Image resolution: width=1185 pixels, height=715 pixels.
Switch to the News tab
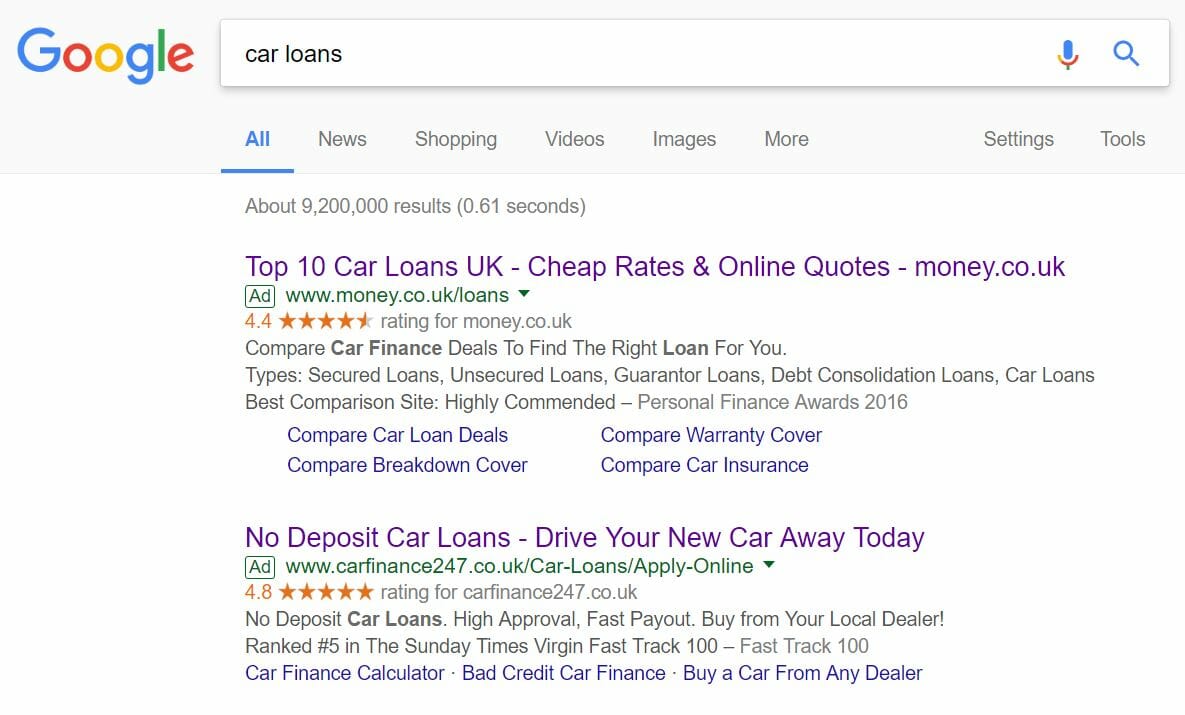pos(342,139)
